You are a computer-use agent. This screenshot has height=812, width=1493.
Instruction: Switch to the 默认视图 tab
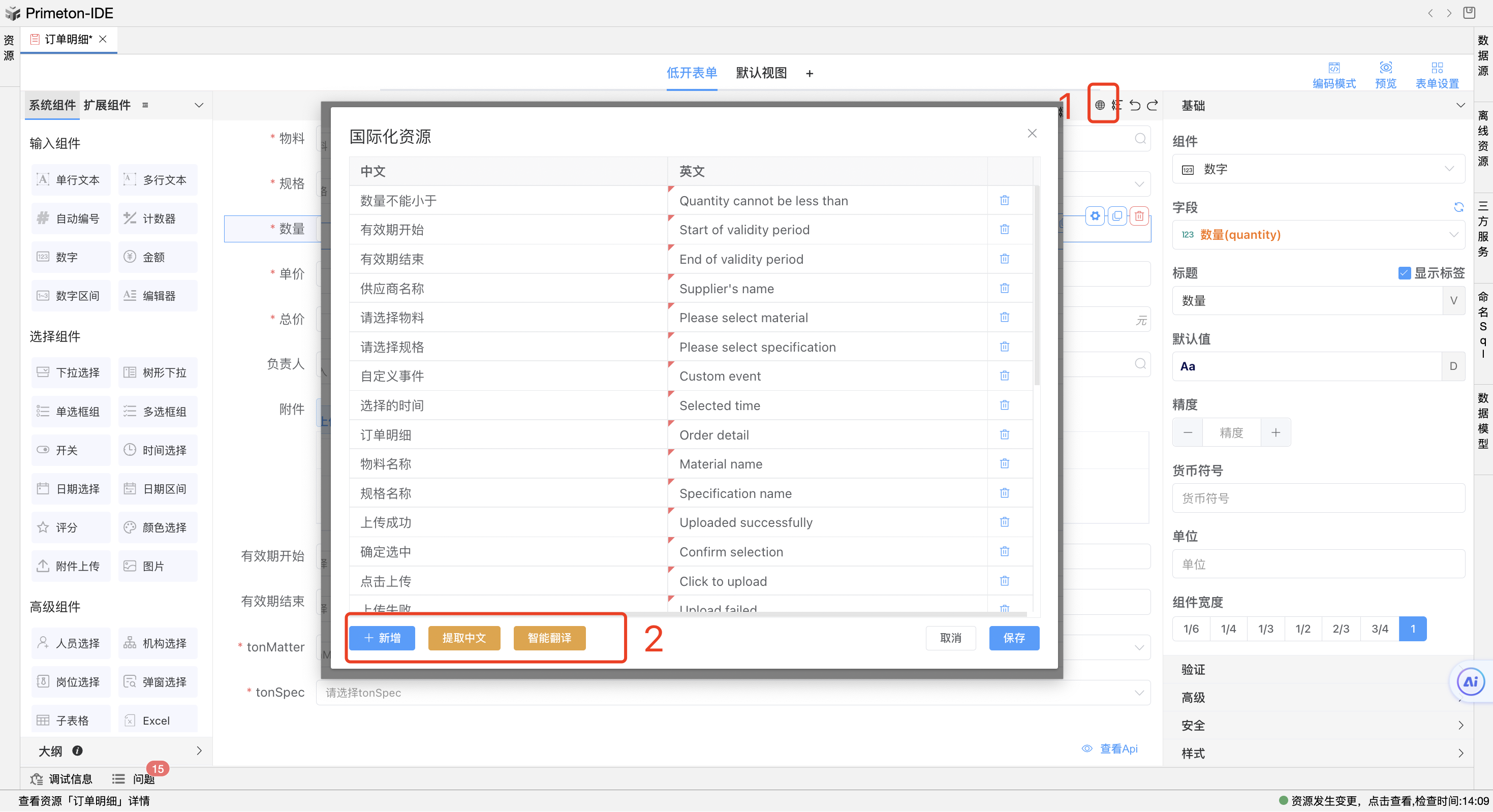point(761,73)
